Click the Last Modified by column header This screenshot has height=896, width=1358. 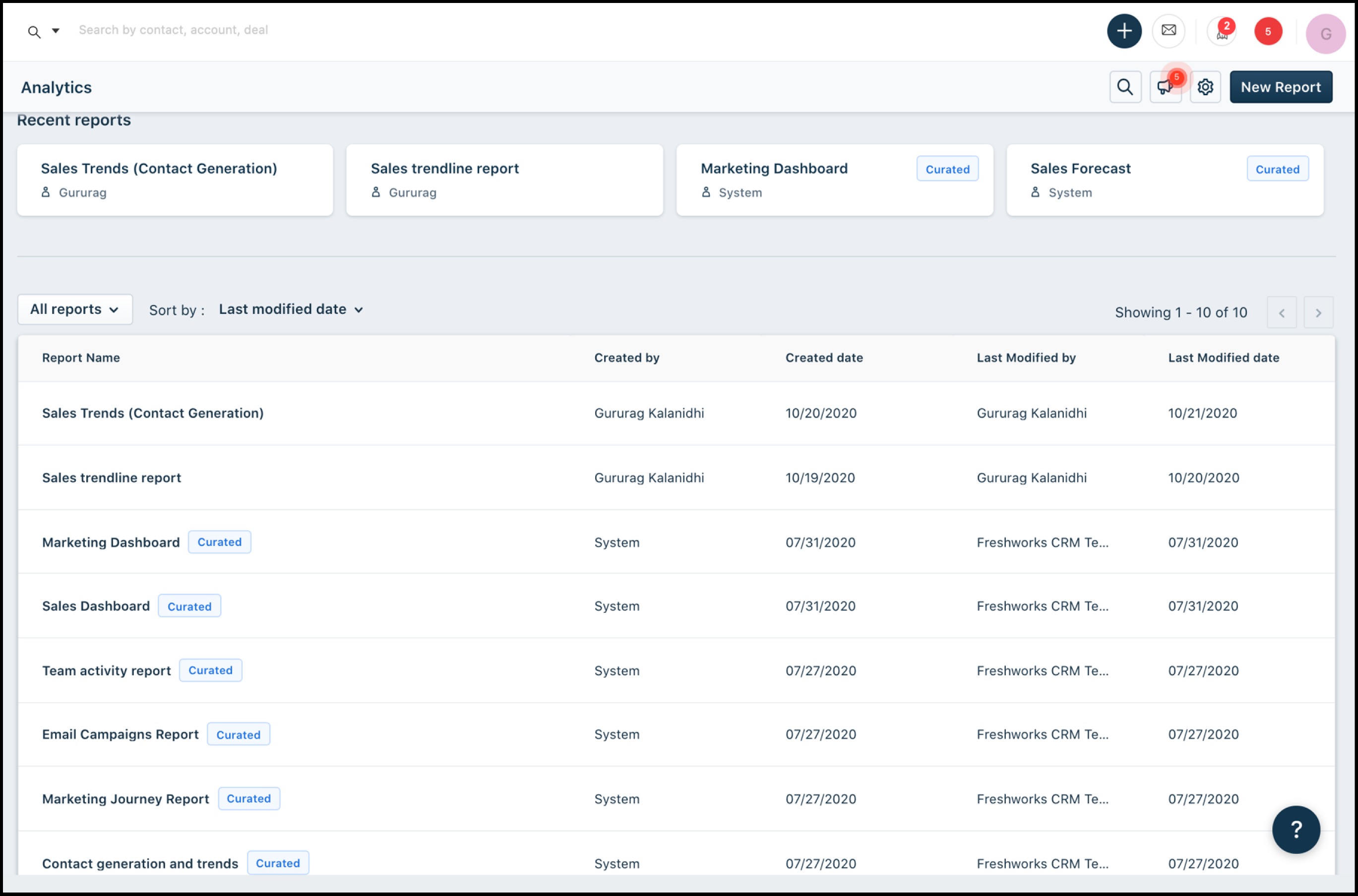[1026, 358]
